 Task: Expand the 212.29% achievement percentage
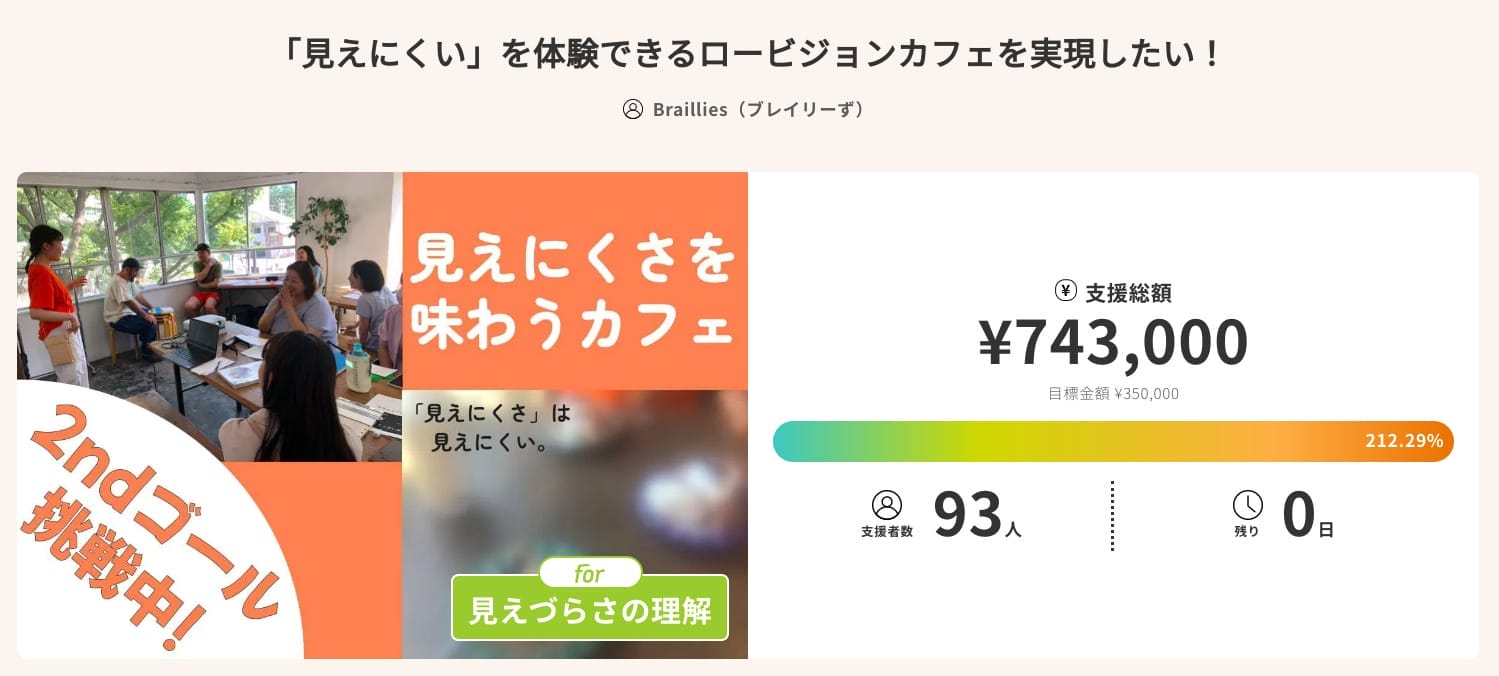[1403, 441]
